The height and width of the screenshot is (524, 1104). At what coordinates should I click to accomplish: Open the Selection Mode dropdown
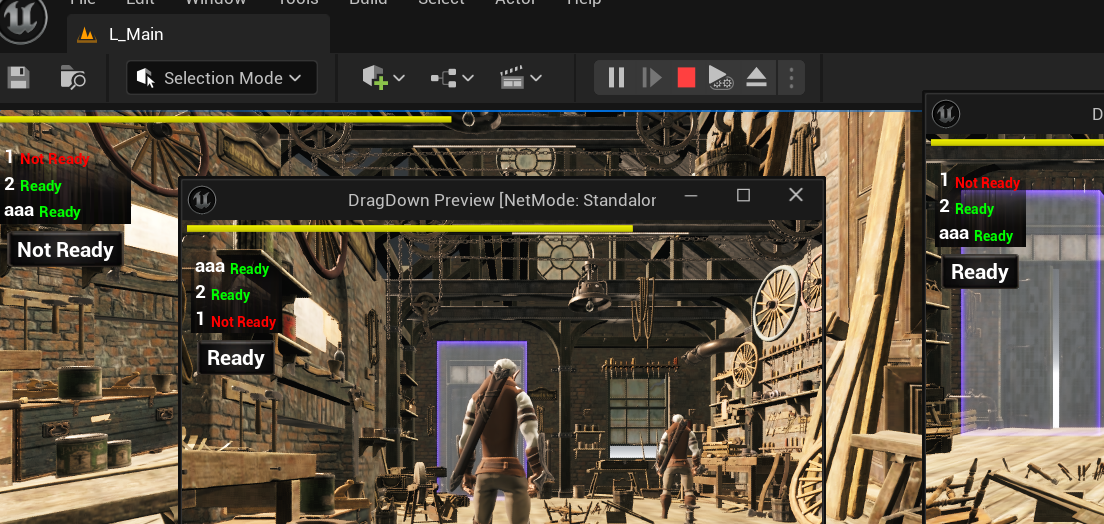(222, 77)
